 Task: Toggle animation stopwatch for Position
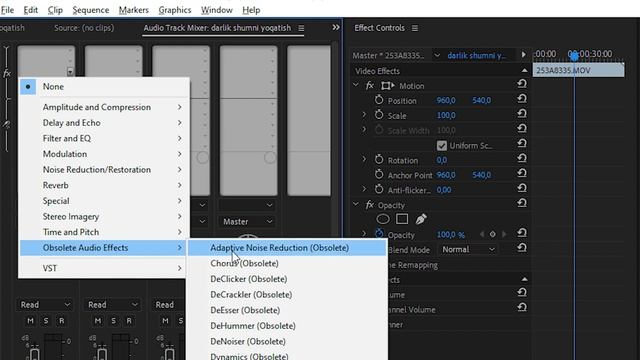[379, 100]
